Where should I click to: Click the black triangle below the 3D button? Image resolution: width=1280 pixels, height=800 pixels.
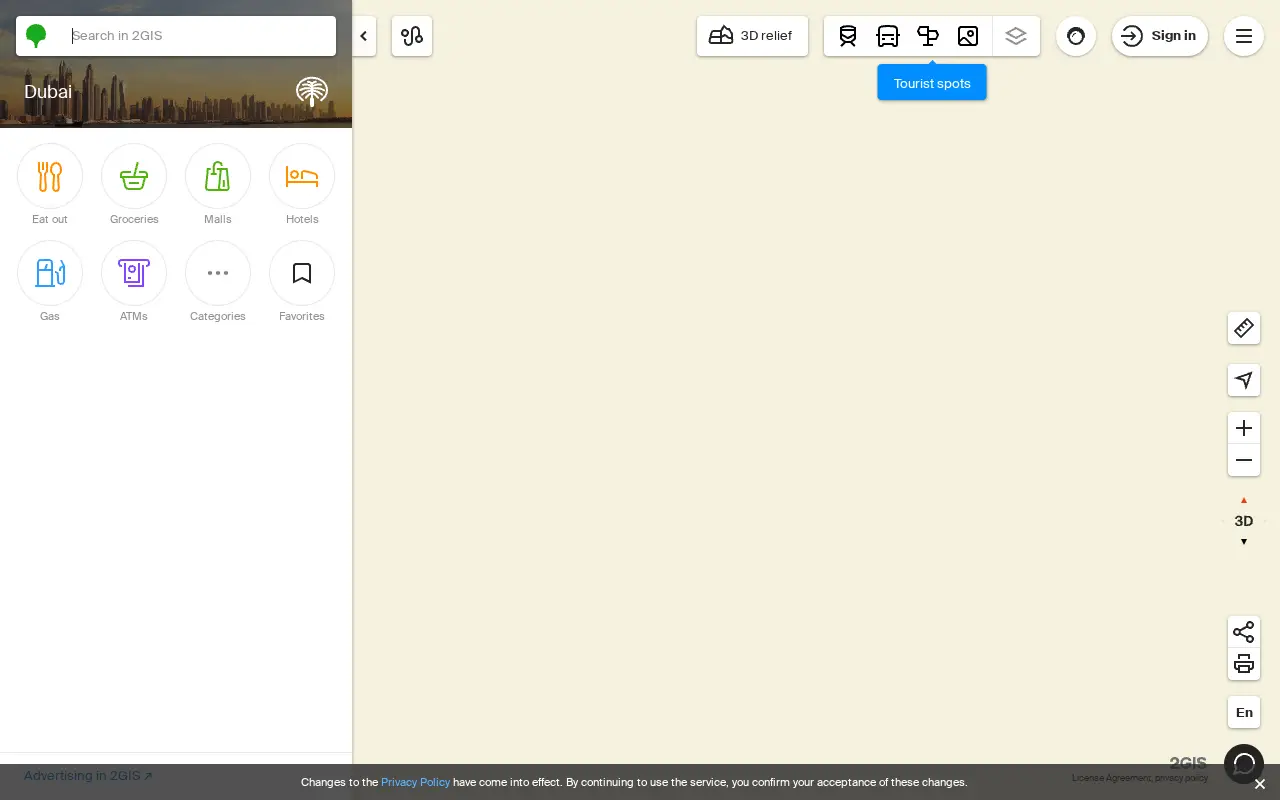click(x=1244, y=542)
